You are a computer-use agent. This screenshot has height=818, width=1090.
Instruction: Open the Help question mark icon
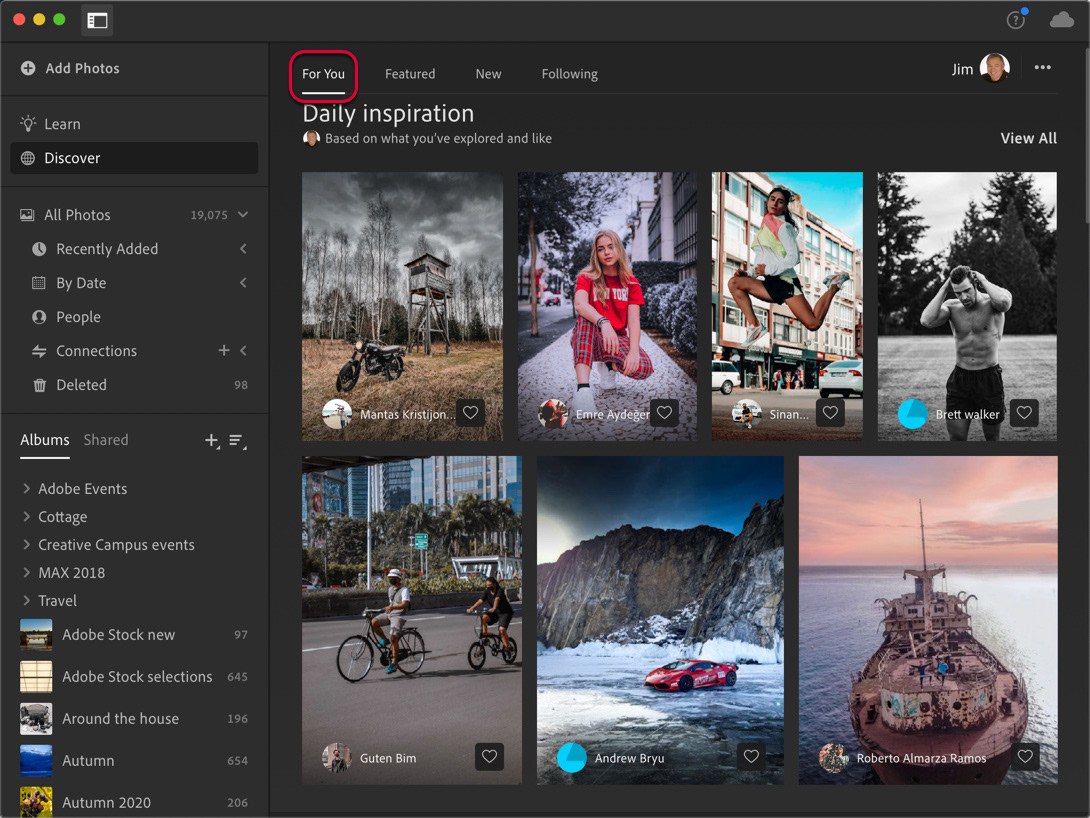coord(1016,20)
